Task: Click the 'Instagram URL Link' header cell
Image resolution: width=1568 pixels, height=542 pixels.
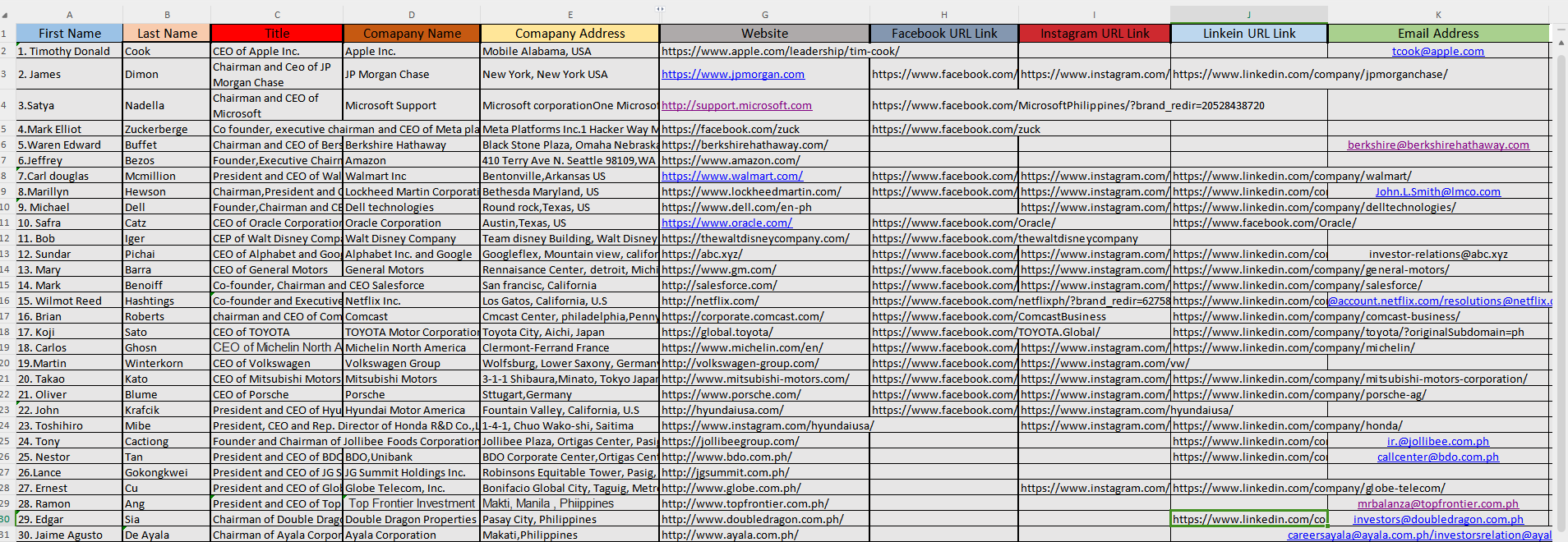Action: (x=1095, y=34)
